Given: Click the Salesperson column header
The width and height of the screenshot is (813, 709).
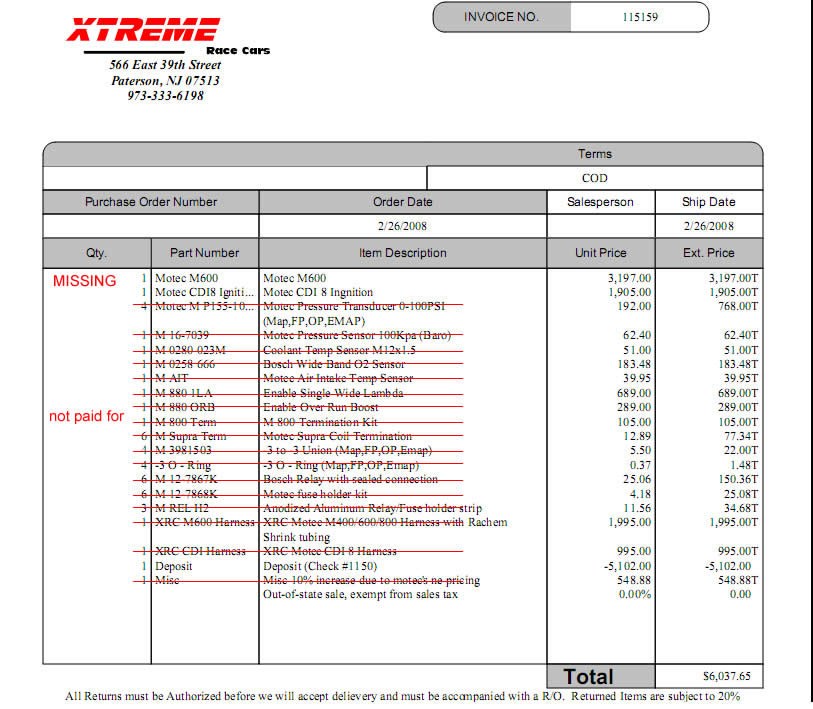Looking at the screenshot, I should pos(600,202).
